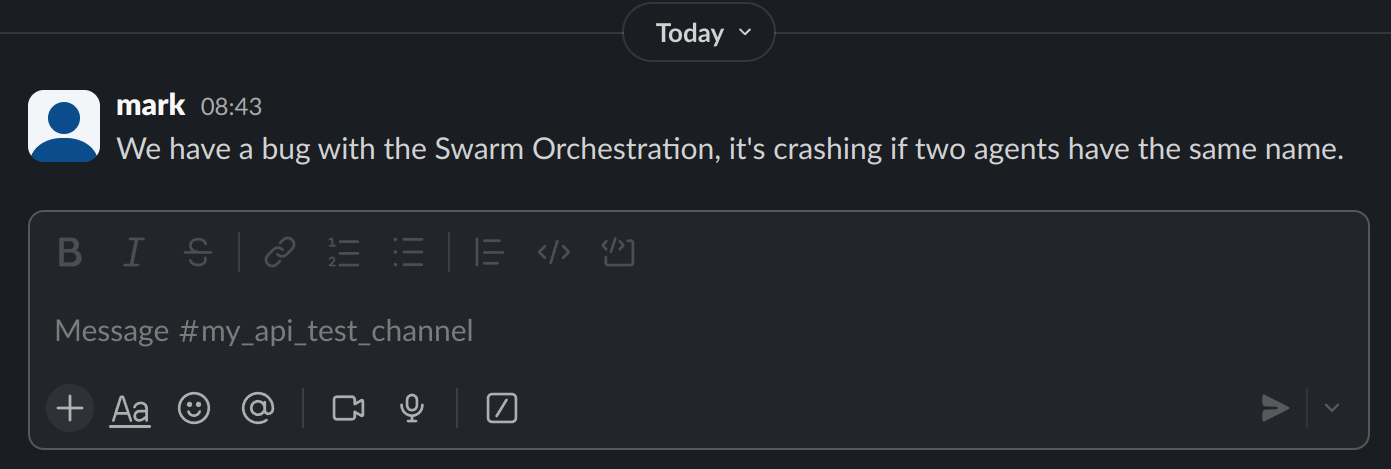
Task: Expand the schedule send options chevron
Action: pyautogui.click(x=1332, y=408)
